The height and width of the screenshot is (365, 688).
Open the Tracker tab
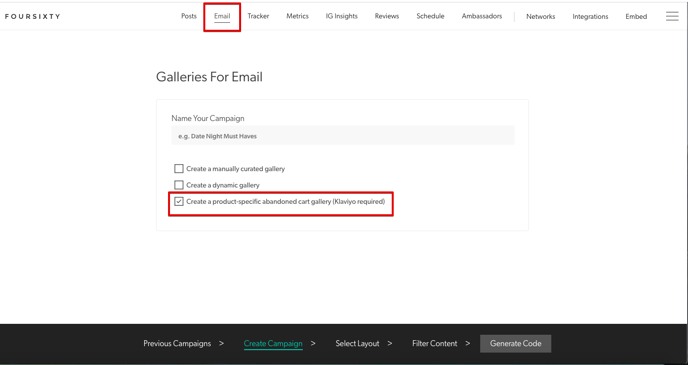click(x=258, y=16)
